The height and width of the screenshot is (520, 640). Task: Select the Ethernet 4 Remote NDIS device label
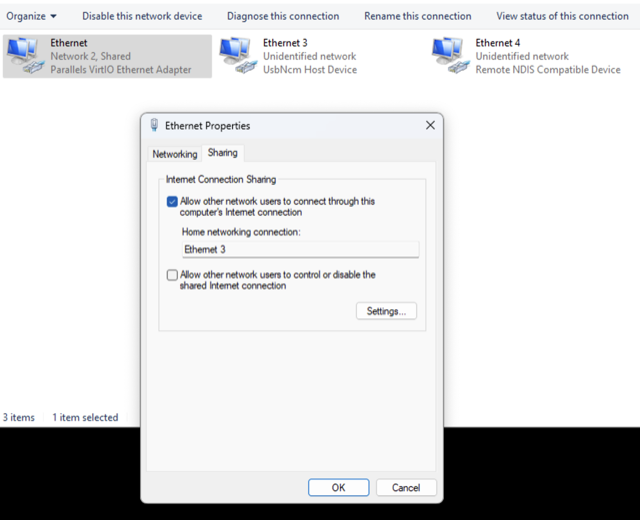click(x=548, y=70)
